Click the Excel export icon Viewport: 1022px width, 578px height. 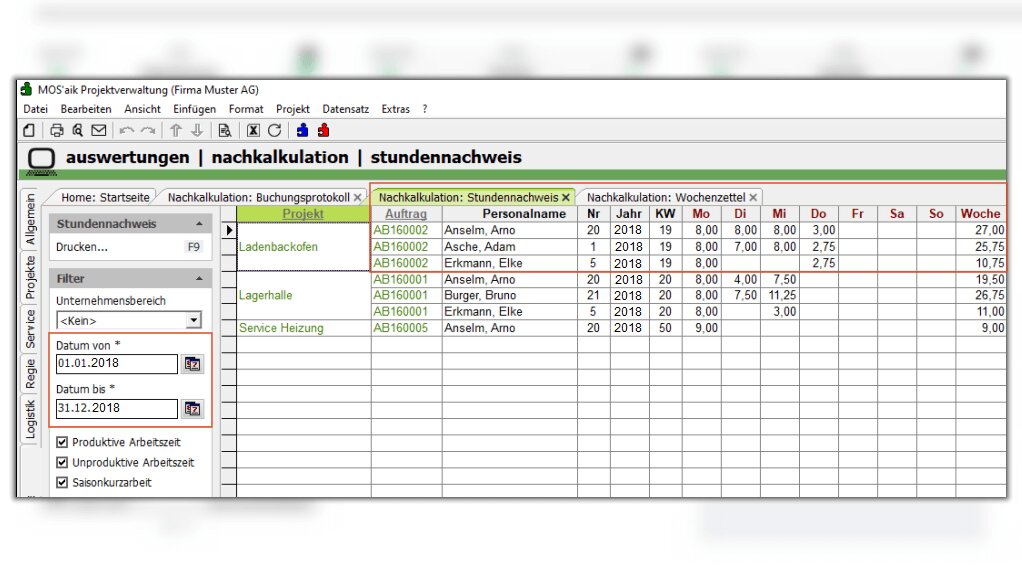click(x=253, y=130)
